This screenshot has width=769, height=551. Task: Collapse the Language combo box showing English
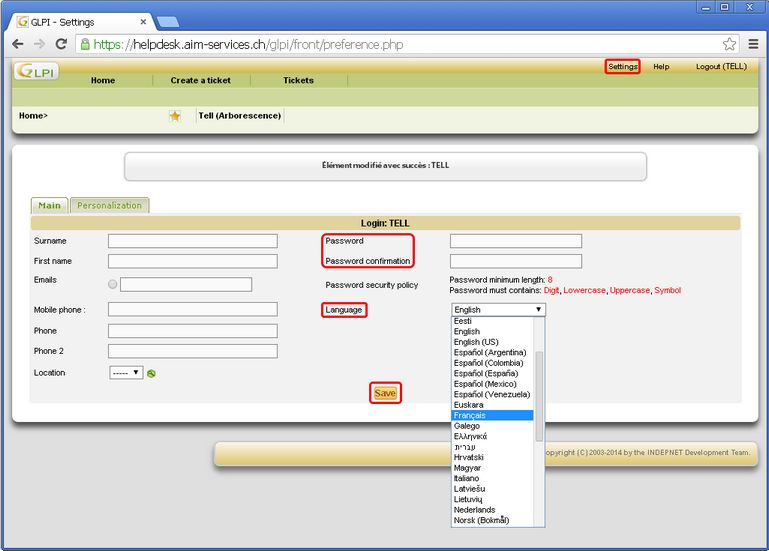click(498, 310)
